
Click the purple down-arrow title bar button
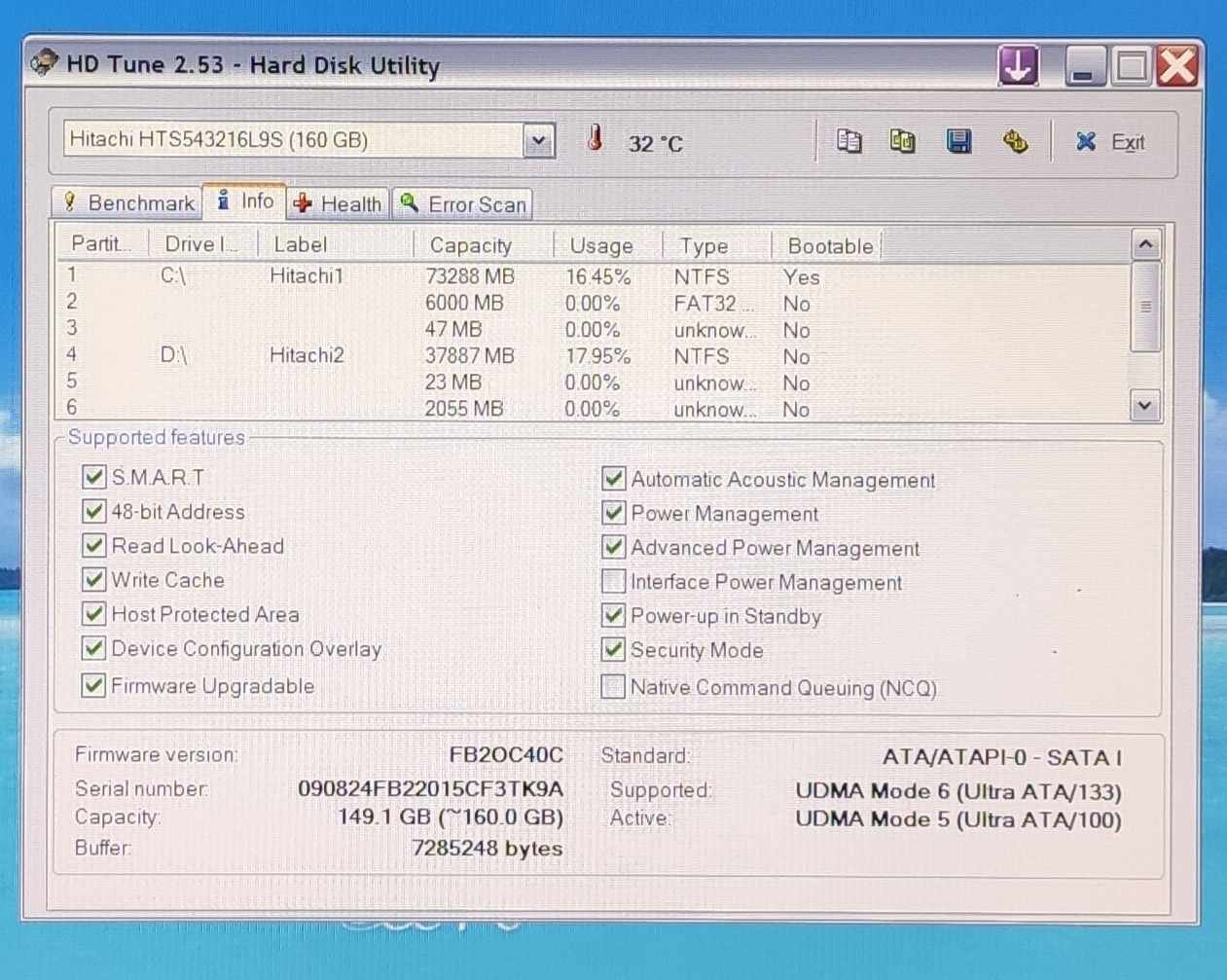coord(1018,66)
